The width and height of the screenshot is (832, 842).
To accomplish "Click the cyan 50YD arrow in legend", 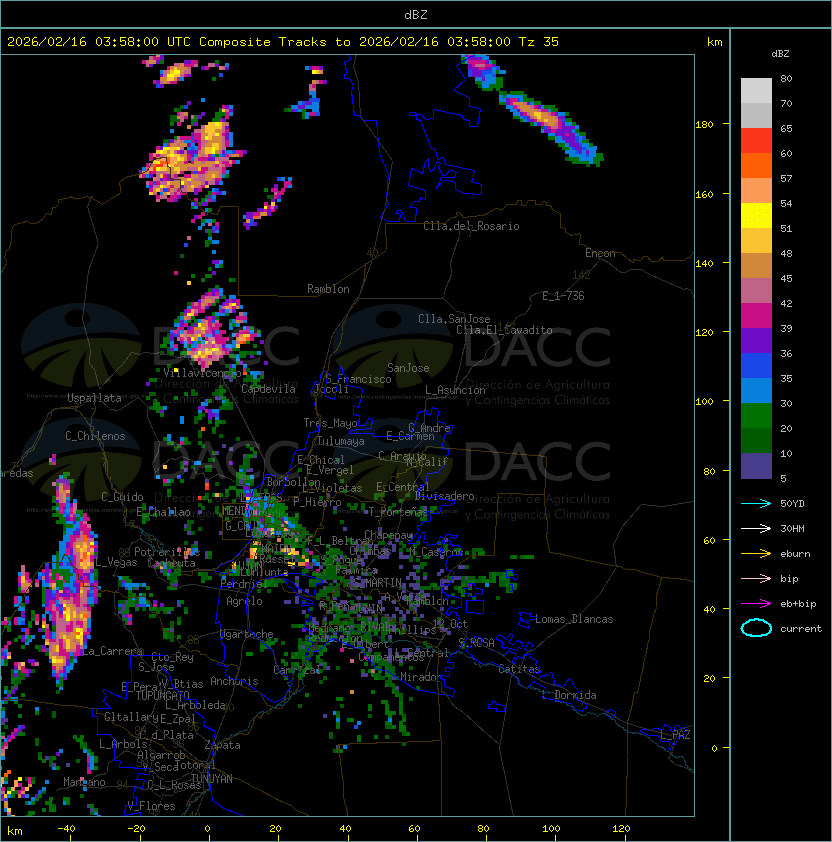I will point(756,503).
